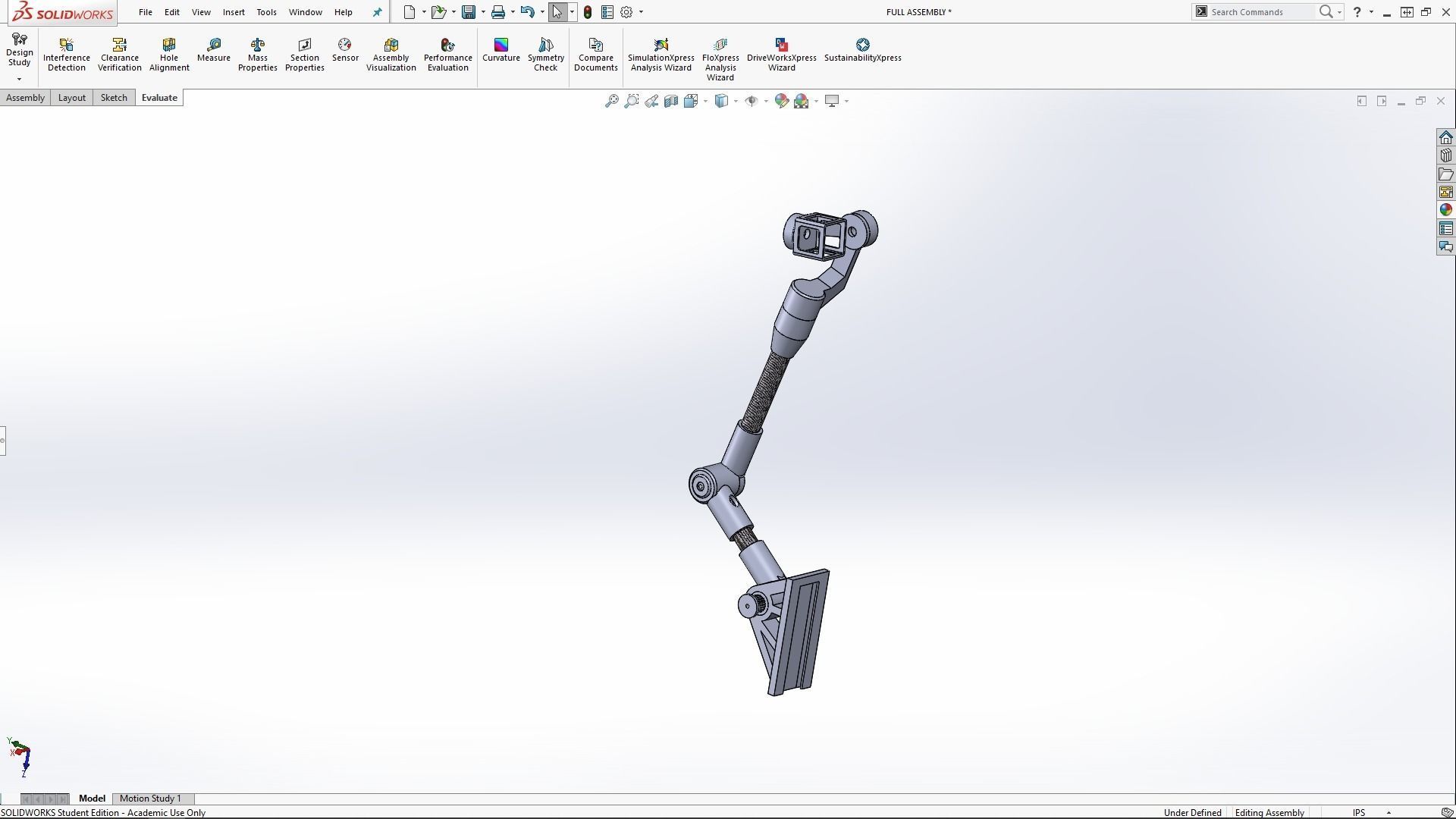The width and height of the screenshot is (1456, 819).
Task: Open Edit Appearance color tool
Action: (782, 101)
